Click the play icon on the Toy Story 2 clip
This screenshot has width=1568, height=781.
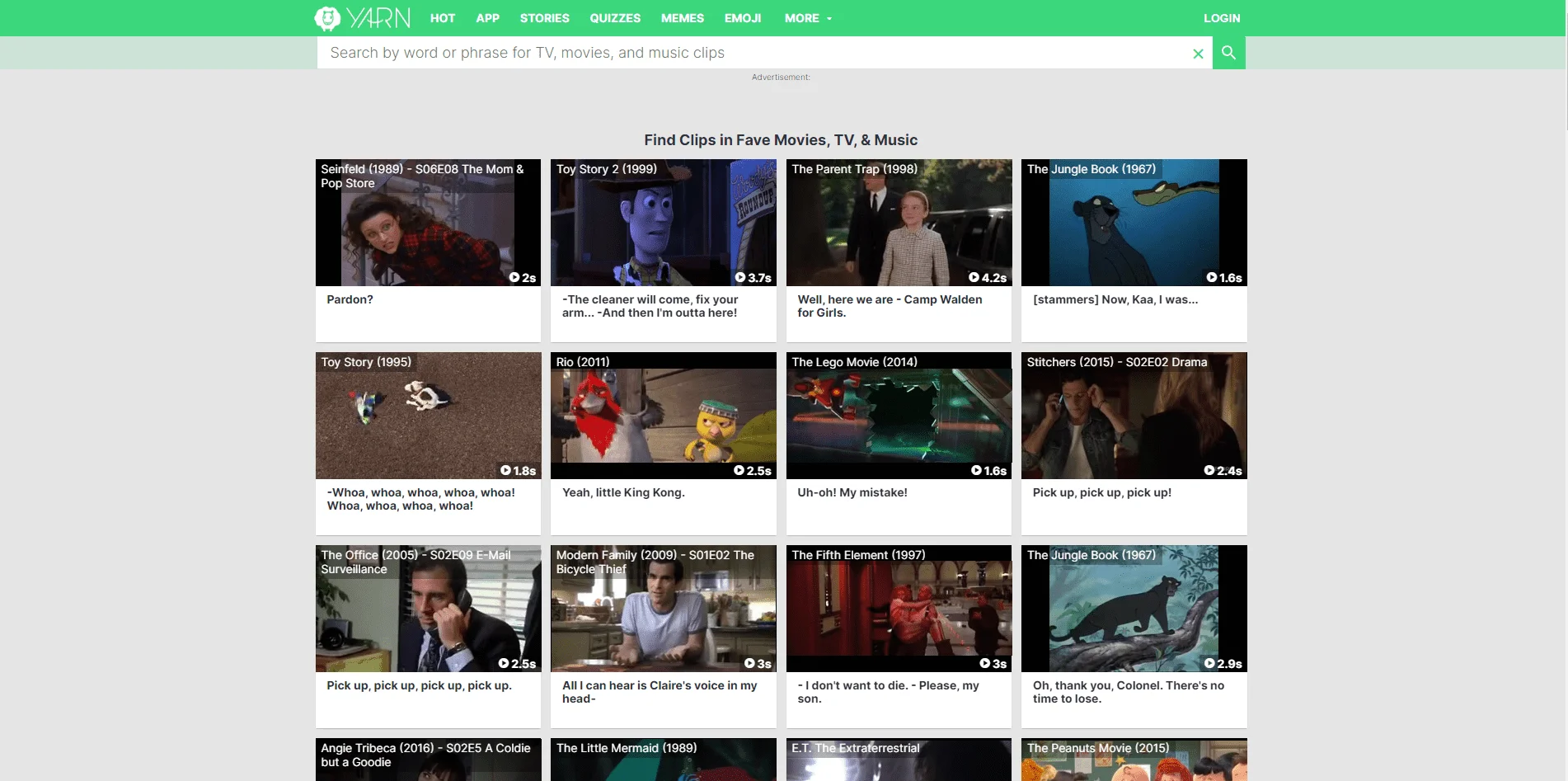740,278
